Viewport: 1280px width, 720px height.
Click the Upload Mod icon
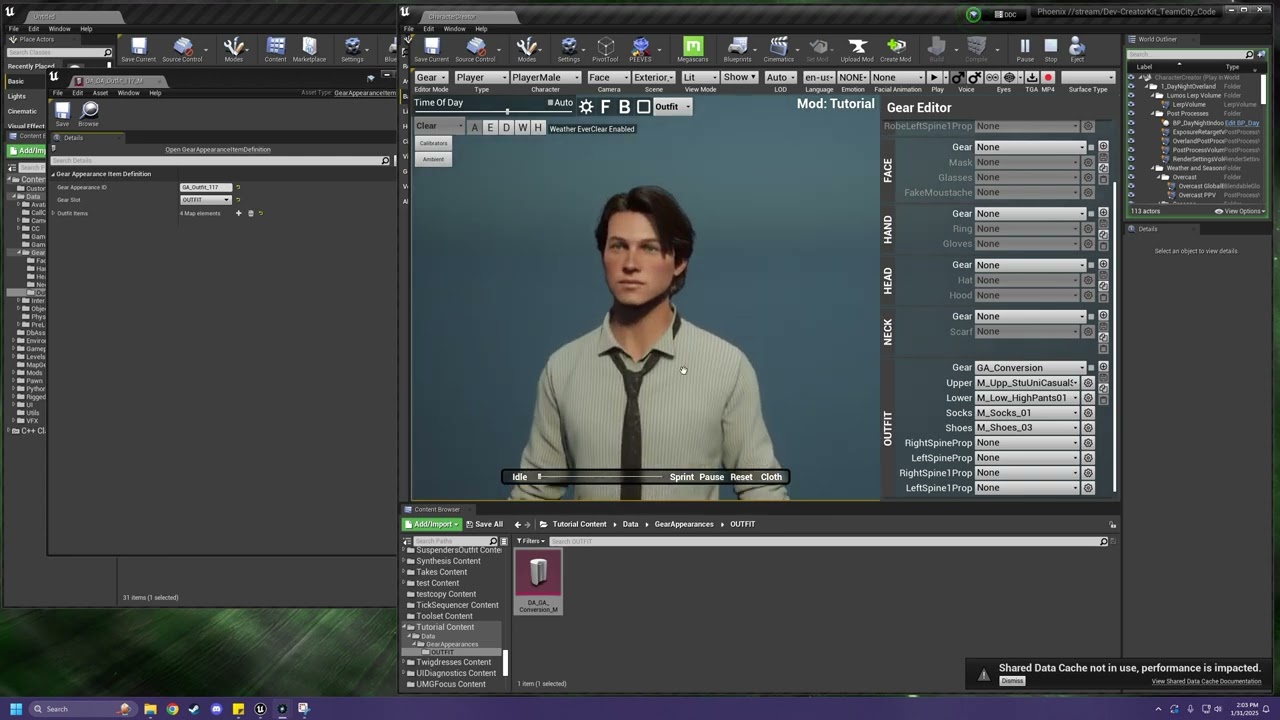pos(857,49)
